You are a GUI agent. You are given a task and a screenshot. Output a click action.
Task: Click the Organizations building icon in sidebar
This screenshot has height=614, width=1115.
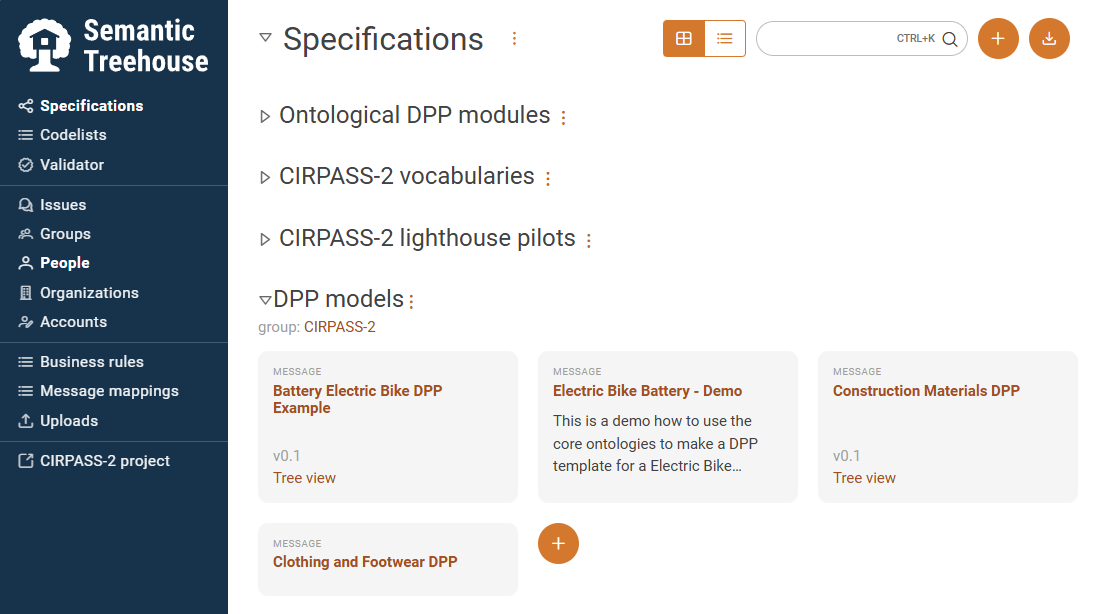[x=26, y=293]
